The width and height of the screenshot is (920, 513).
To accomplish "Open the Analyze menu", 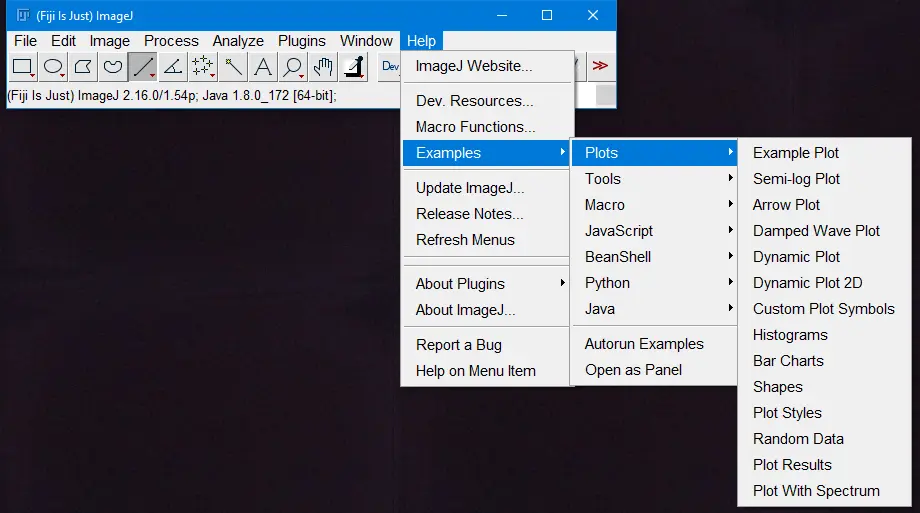I will click(x=238, y=41).
